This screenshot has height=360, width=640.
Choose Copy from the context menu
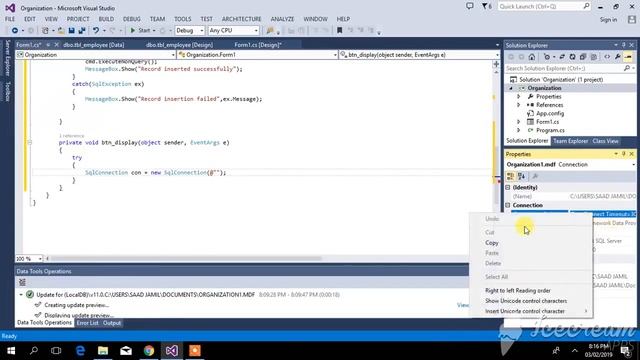point(492,243)
